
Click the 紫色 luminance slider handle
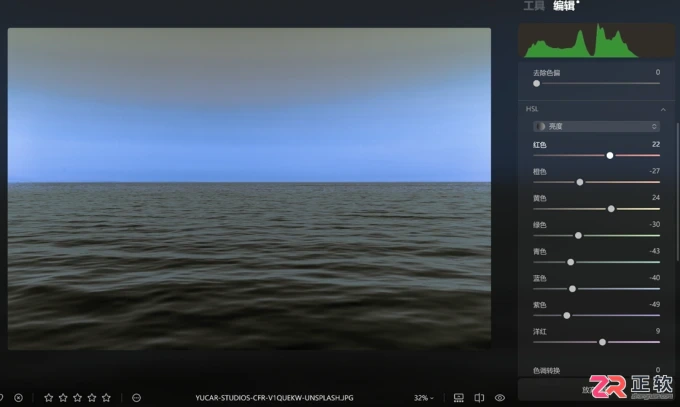coord(567,315)
